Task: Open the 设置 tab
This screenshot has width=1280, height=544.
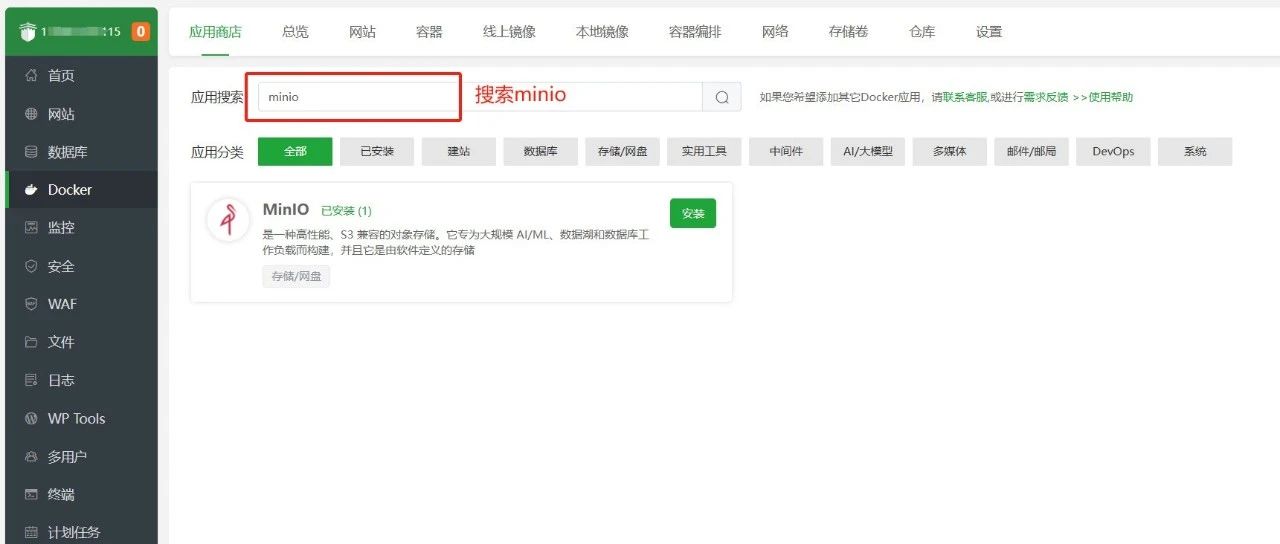Action: [989, 31]
